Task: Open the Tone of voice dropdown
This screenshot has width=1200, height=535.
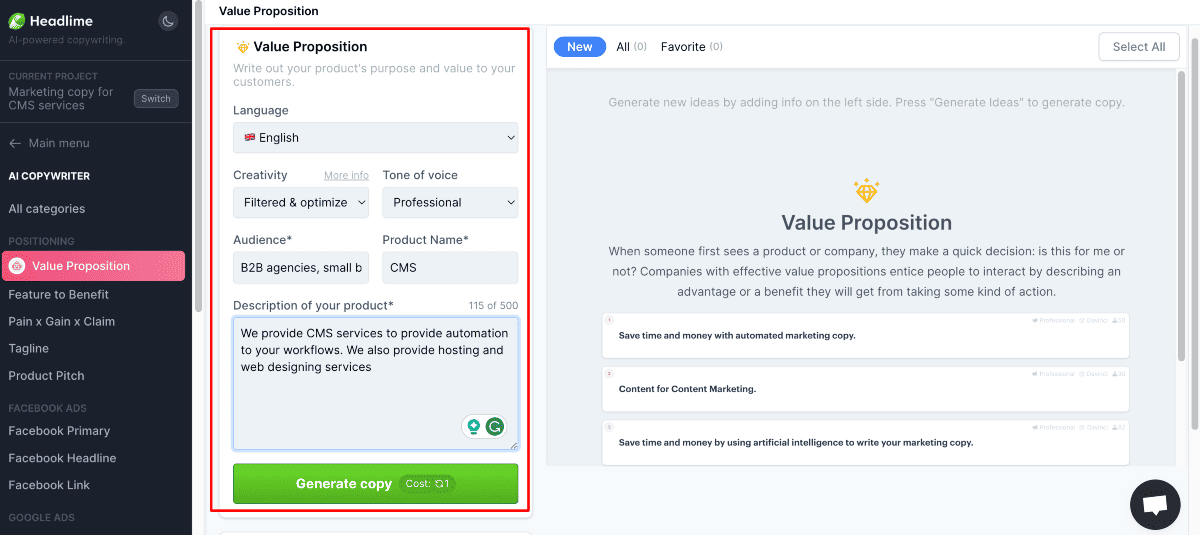Action: click(450, 202)
